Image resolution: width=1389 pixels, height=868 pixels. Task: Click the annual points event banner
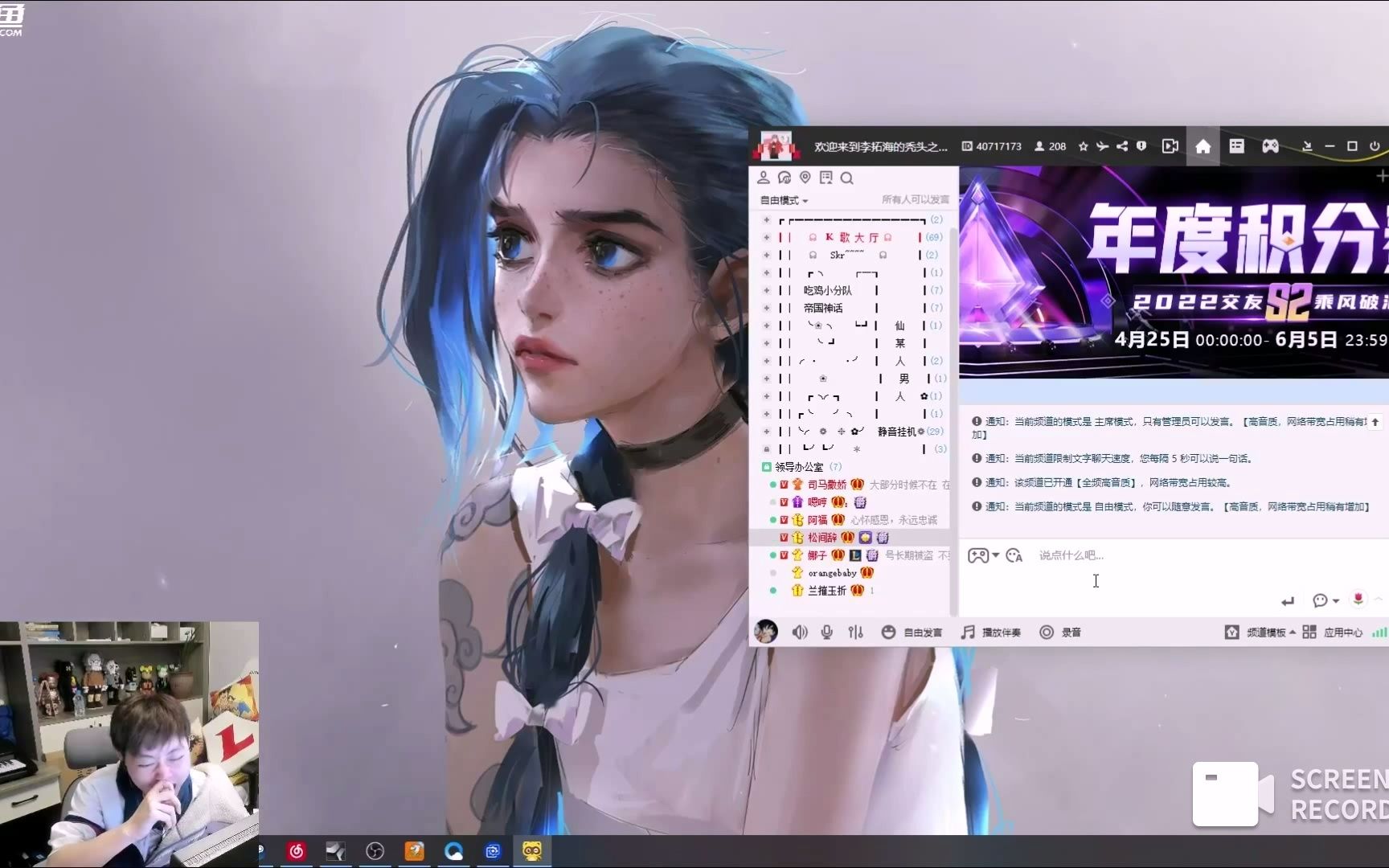tap(1174, 272)
